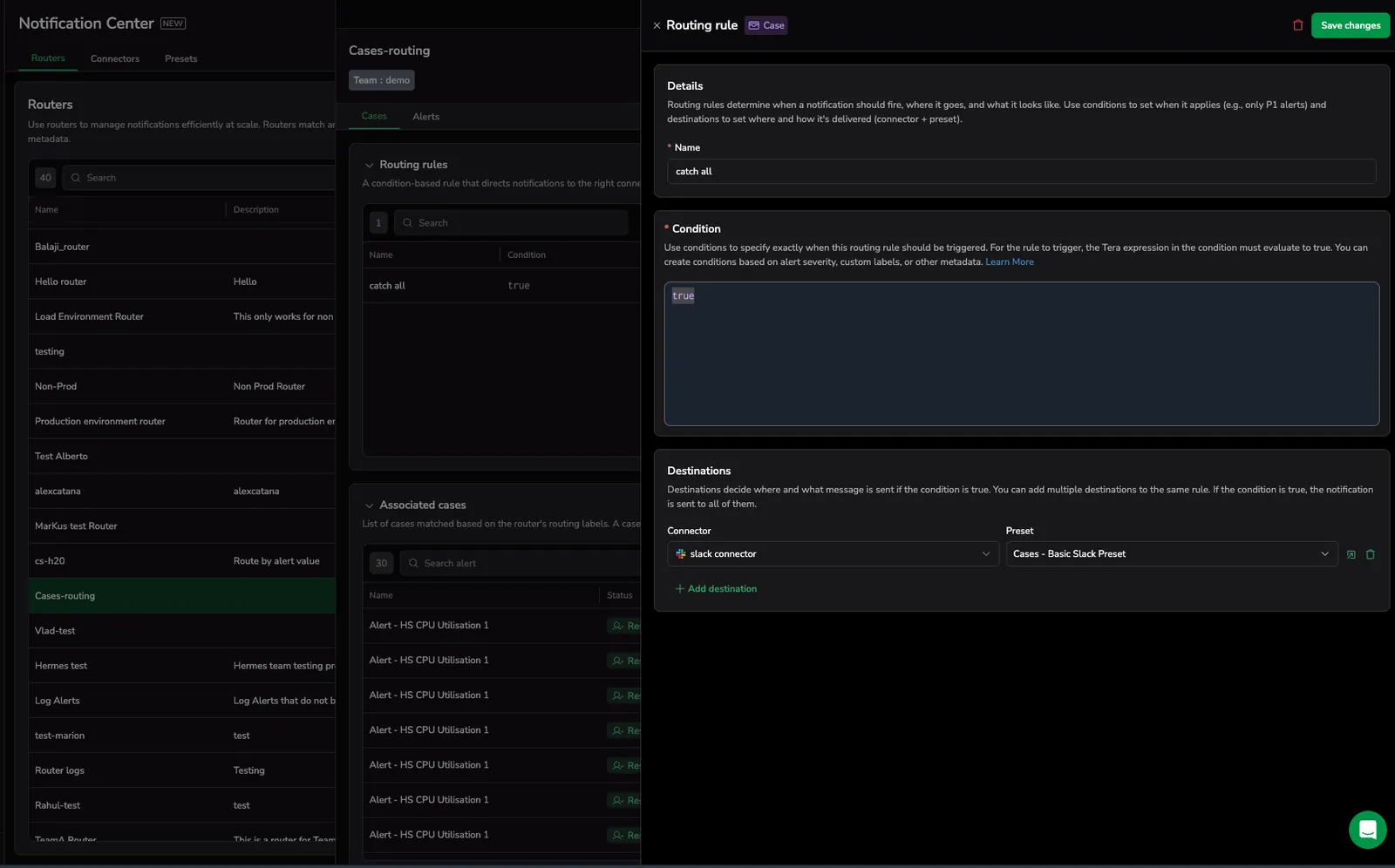1395x868 pixels.
Task: Close the Routing rule panel
Action: [657, 26]
